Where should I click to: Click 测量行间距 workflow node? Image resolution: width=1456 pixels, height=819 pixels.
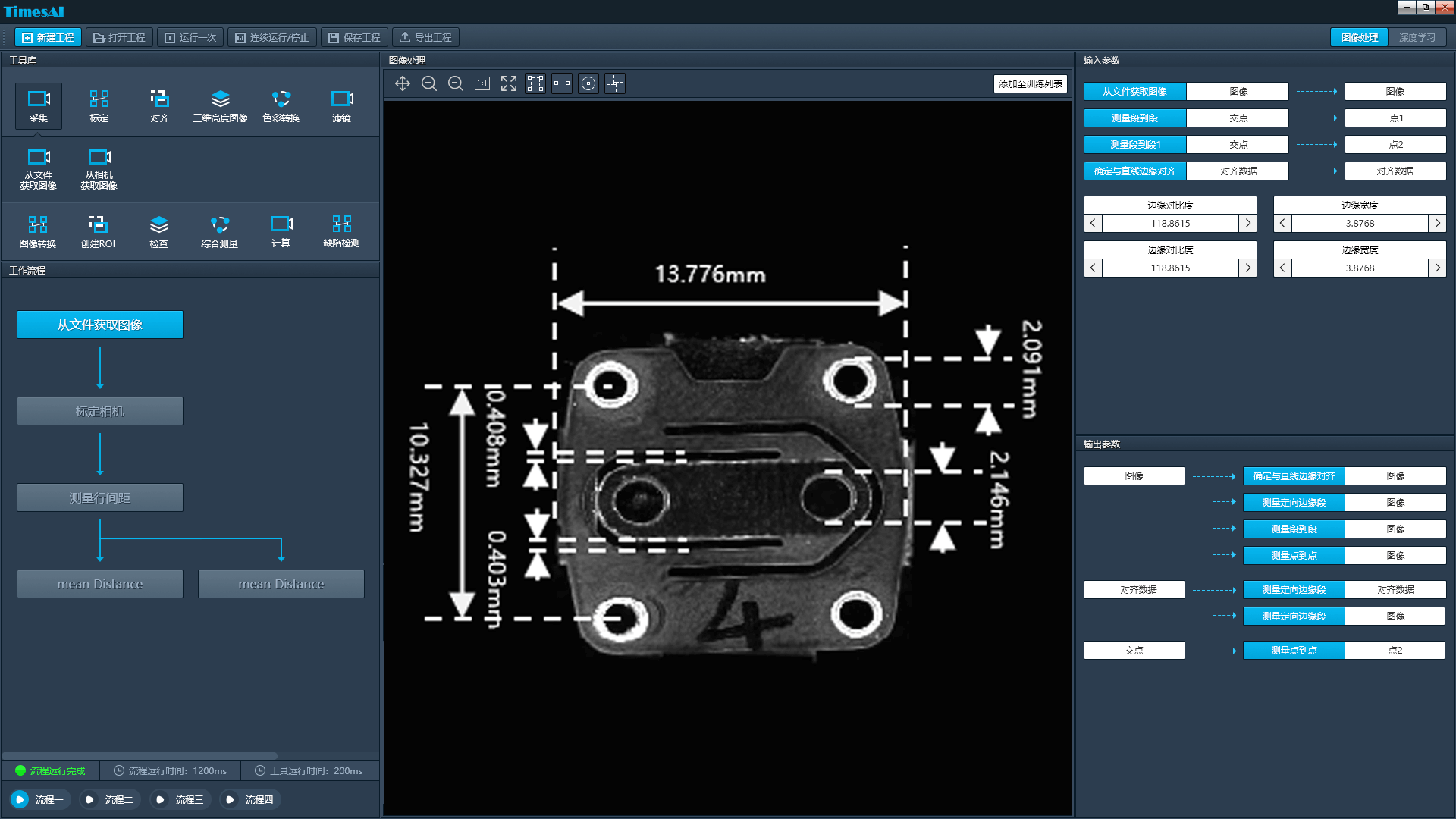[x=100, y=497]
